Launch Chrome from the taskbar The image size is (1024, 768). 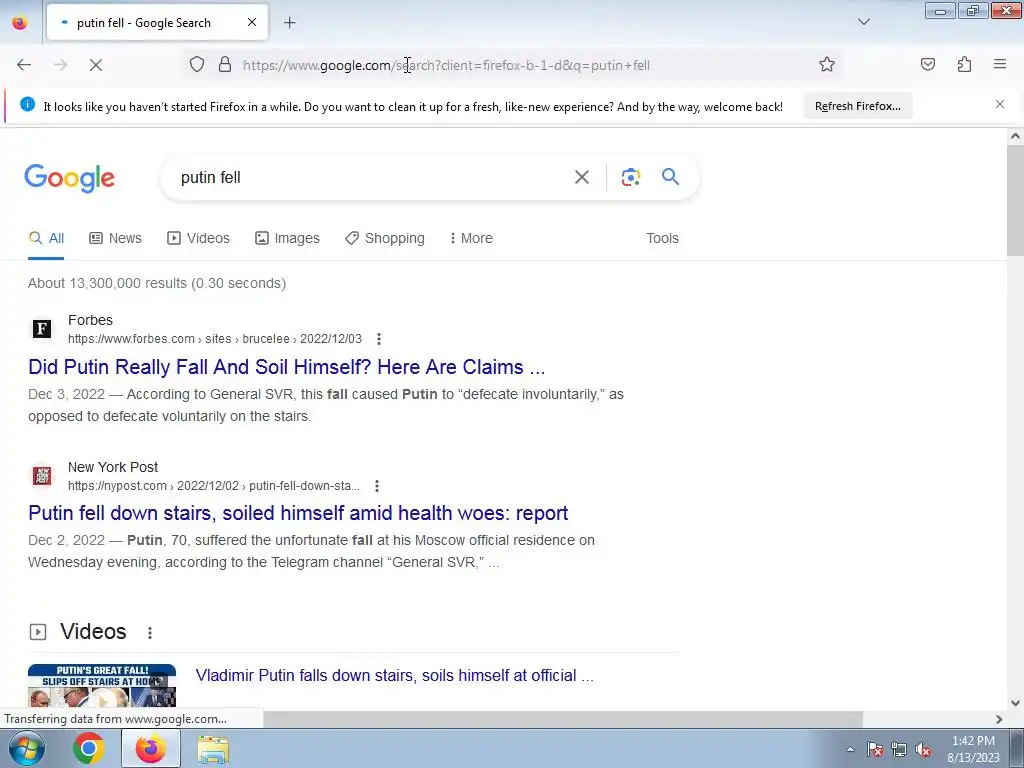point(89,748)
